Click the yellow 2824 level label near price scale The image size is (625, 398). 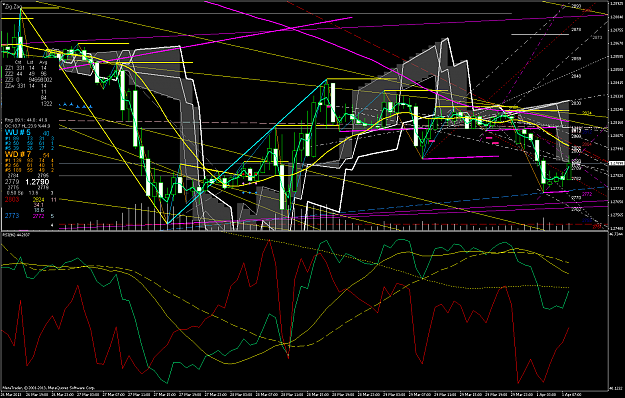(x=587, y=113)
